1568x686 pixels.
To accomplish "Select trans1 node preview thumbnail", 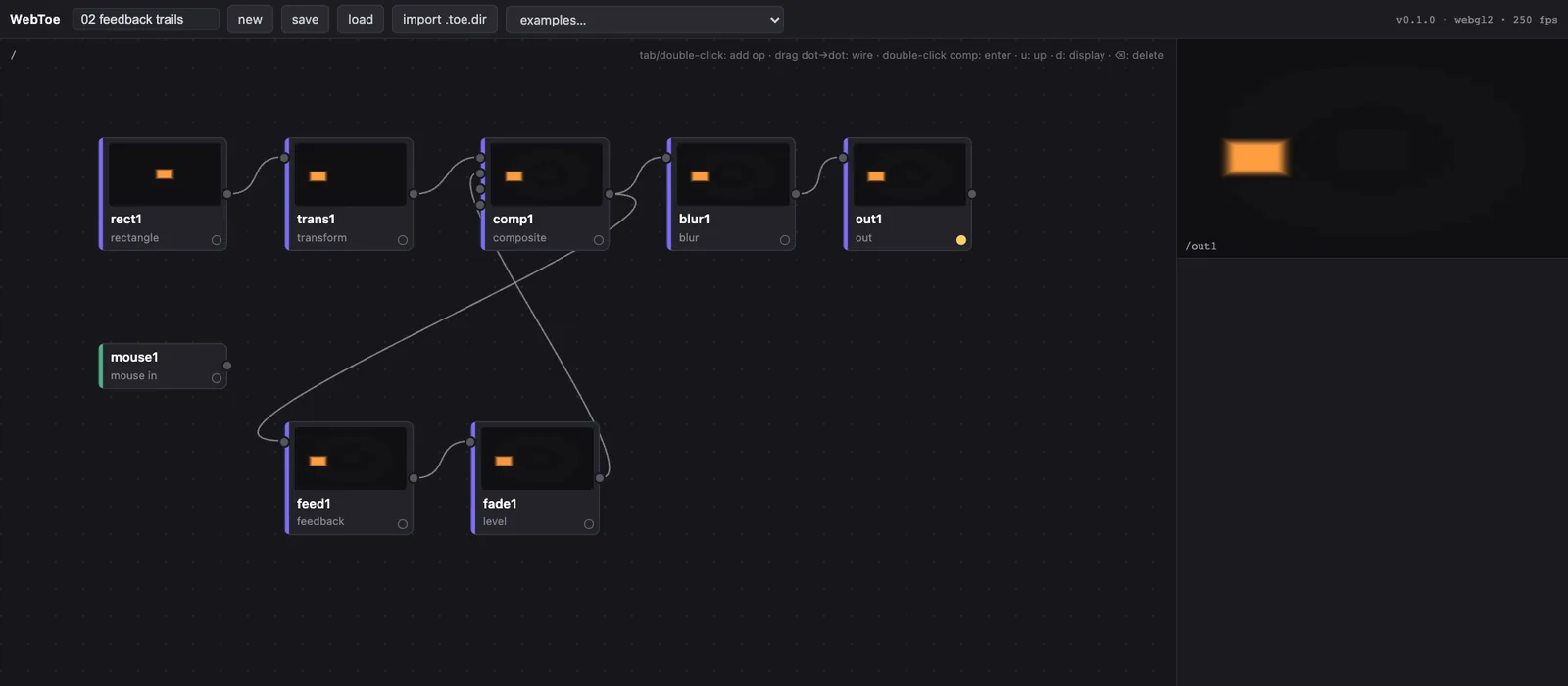I will point(351,173).
